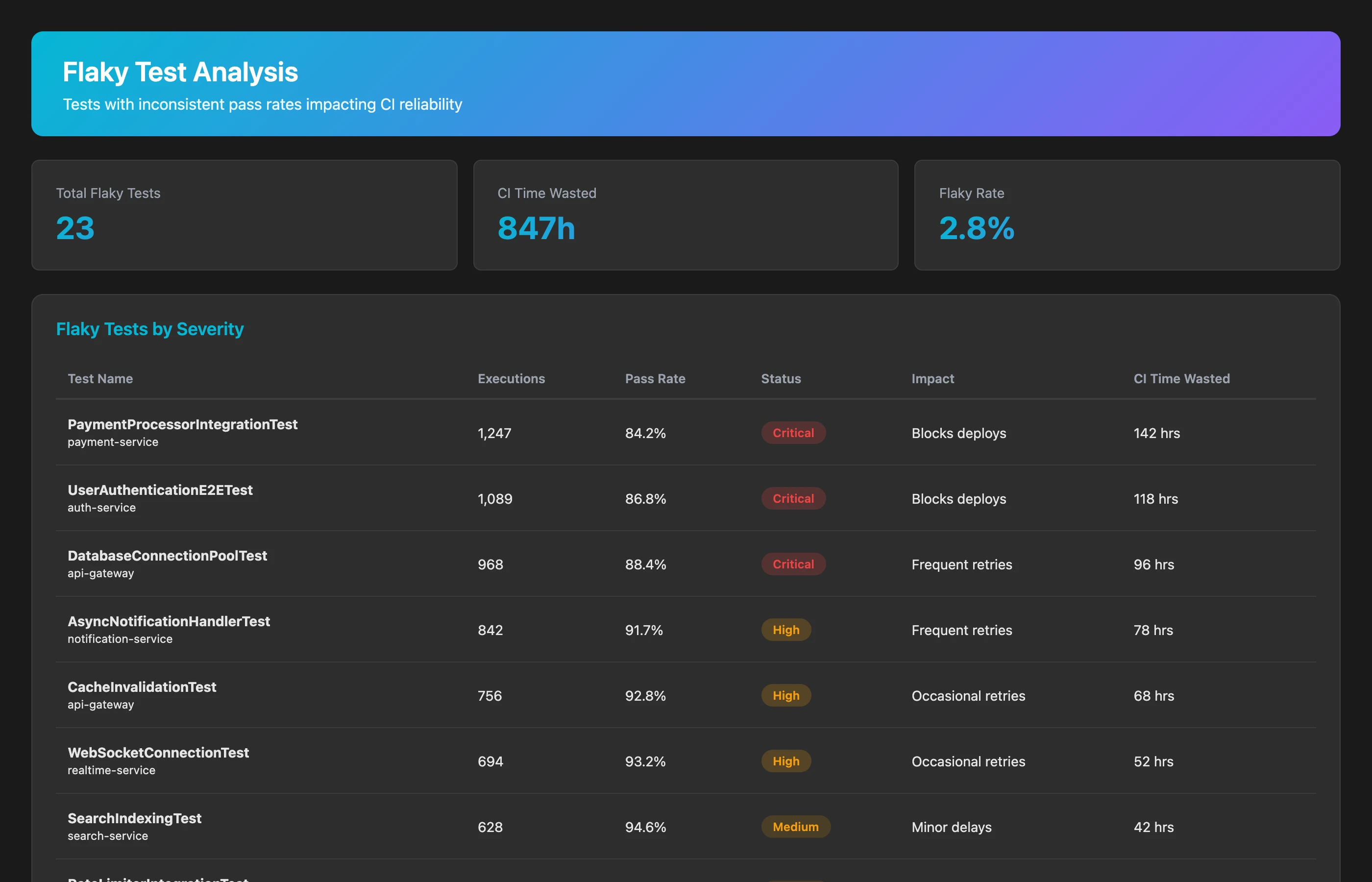
Task: Click Frequent retries in the AsyncNotificationHandlerTest row
Action: click(x=962, y=630)
